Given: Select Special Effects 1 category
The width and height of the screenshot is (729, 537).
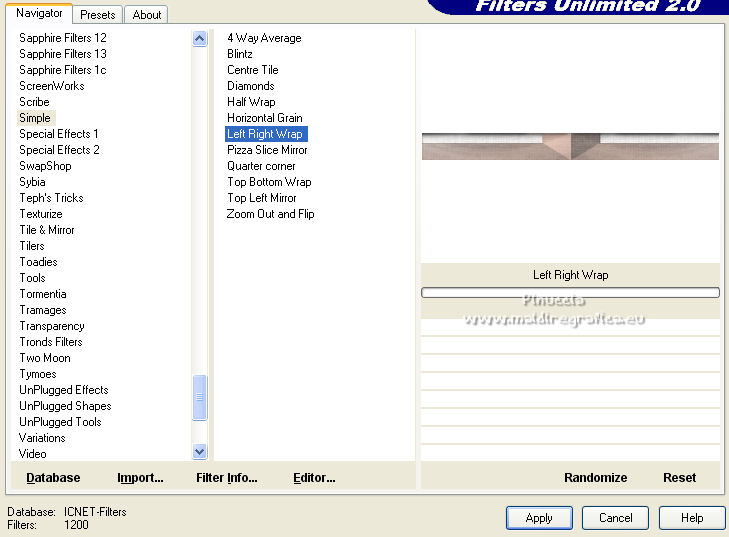Looking at the screenshot, I should coord(59,134).
